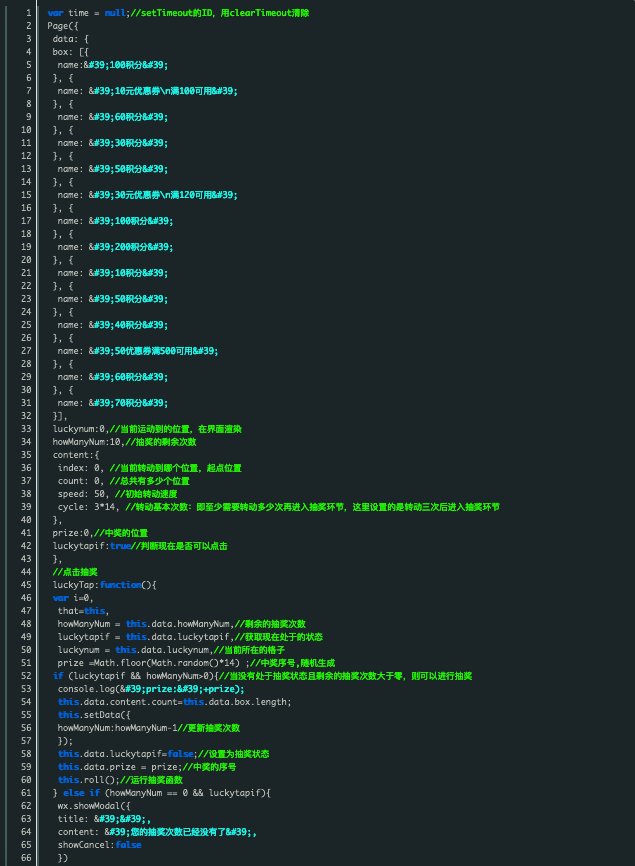The height and width of the screenshot is (866, 635).
Task: Click the 'box: [{' line
Action: 71,52
